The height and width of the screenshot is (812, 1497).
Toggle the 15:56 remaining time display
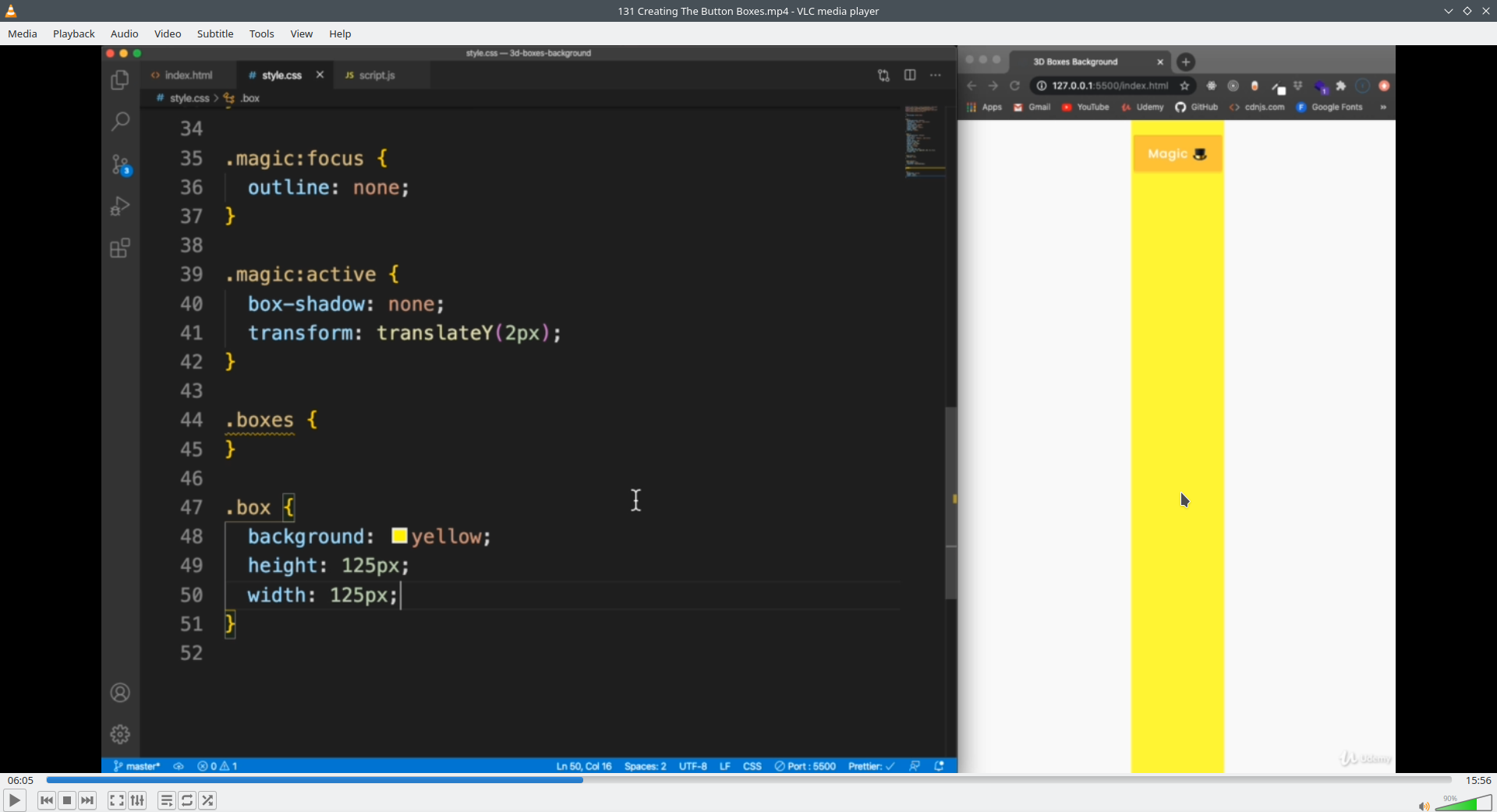tap(1478, 780)
